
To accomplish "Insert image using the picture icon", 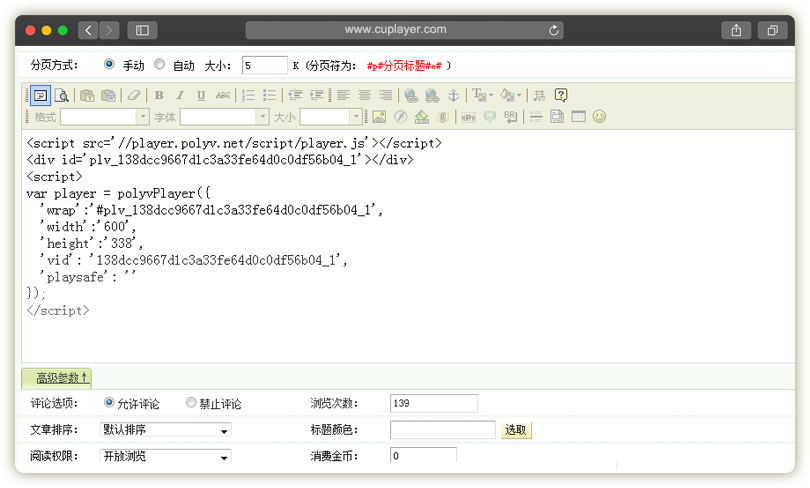I will (379, 117).
